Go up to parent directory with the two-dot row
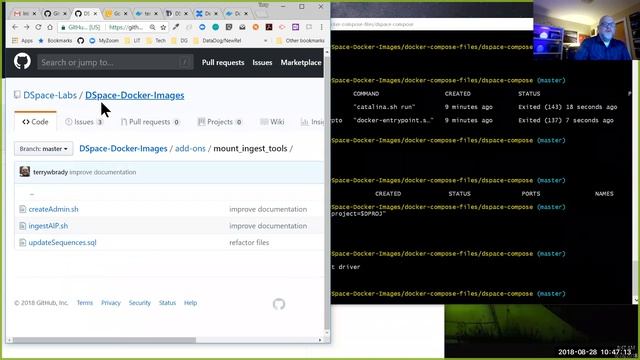The height and width of the screenshot is (360, 640). click(x=32, y=193)
